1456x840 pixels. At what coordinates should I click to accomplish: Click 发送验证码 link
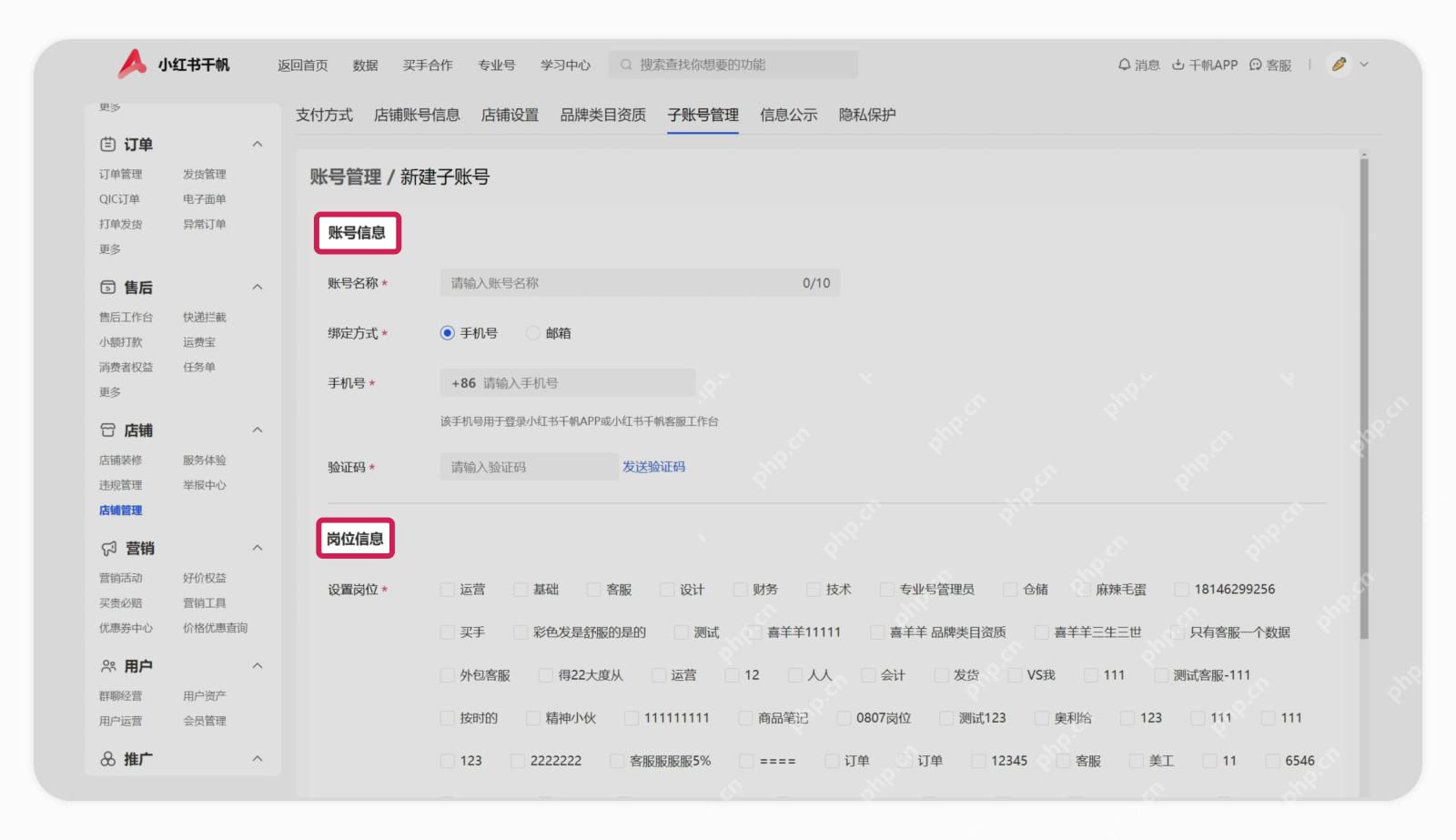point(653,467)
